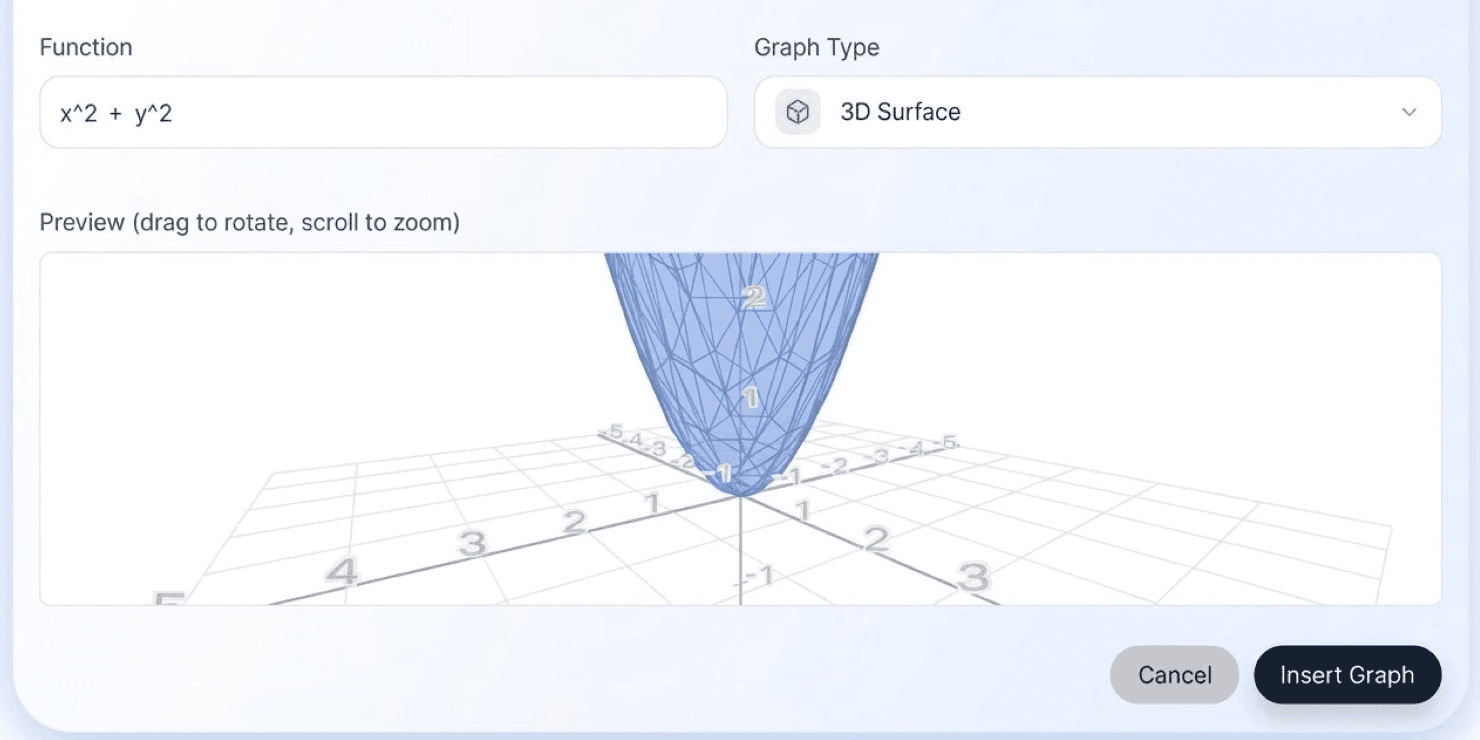Image resolution: width=1480 pixels, height=740 pixels.
Task: Click the "2" label on the front-left axis
Action: click(x=573, y=522)
